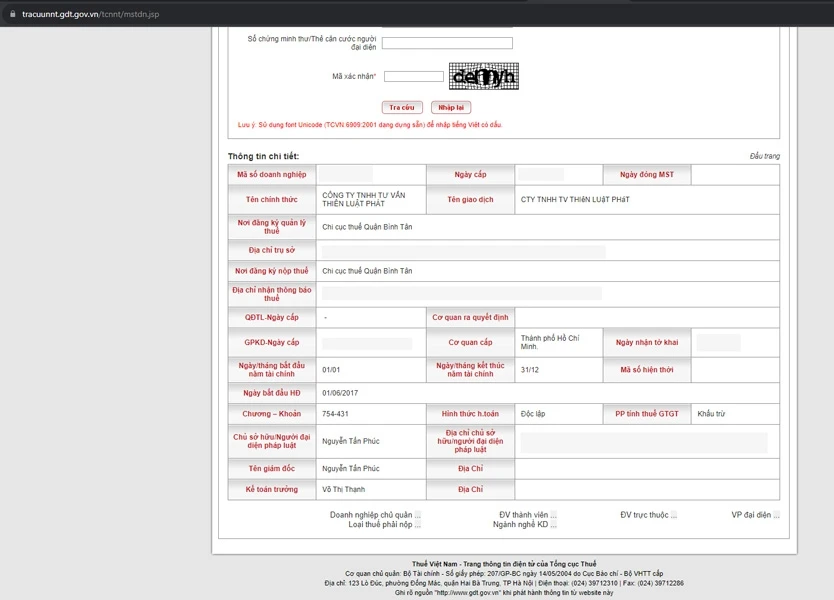Open VP đại diện details link
This screenshot has height=600, width=834.
coord(776,515)
